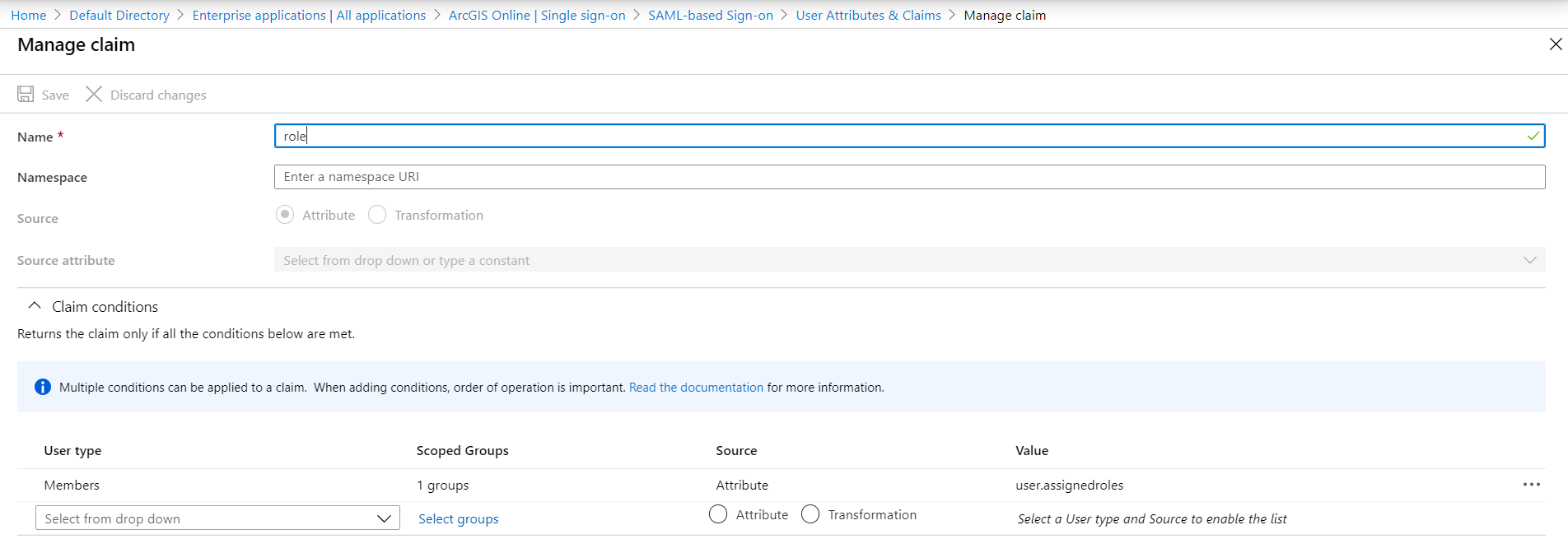The width and height of the screenshot is (1568, 539).
Task: Click Select a User type and Source hint
Action: (1151, 519)
